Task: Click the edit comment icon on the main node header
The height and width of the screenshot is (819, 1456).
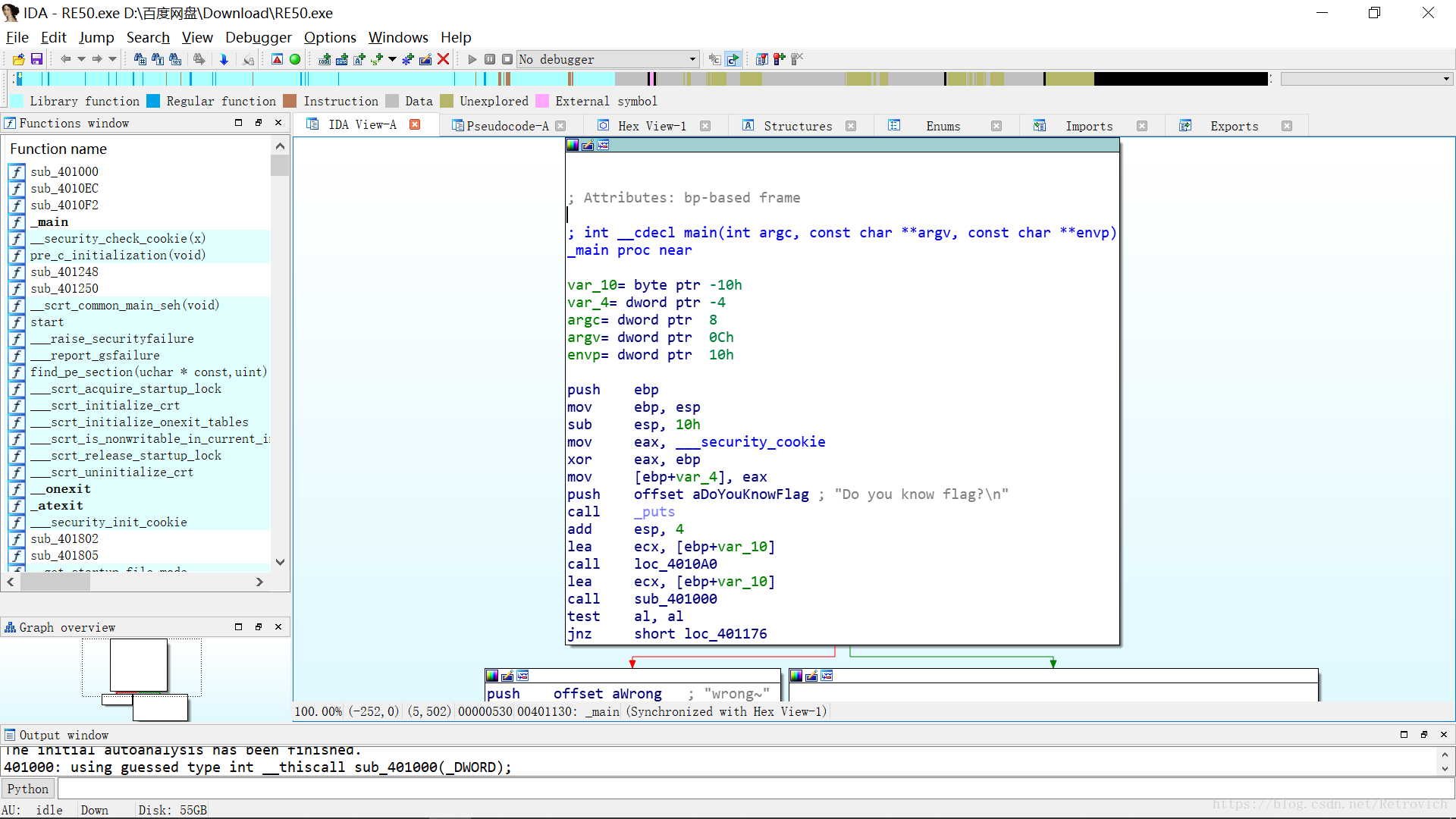Action: 588,145
